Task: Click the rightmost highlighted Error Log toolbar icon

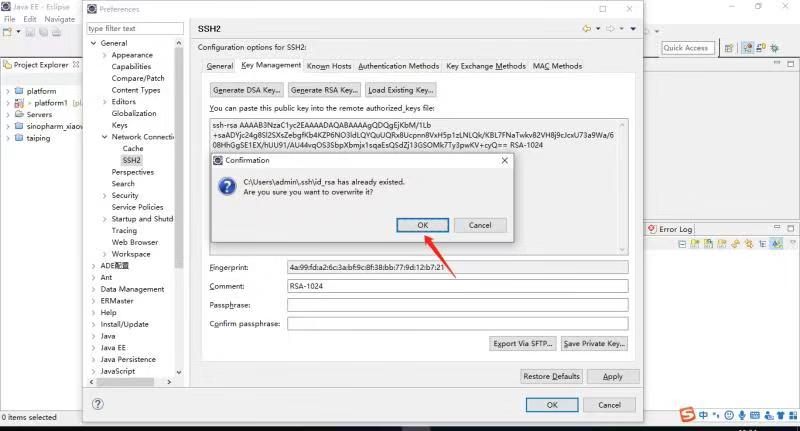Action: pyautogui.click(x=777, y=244)
